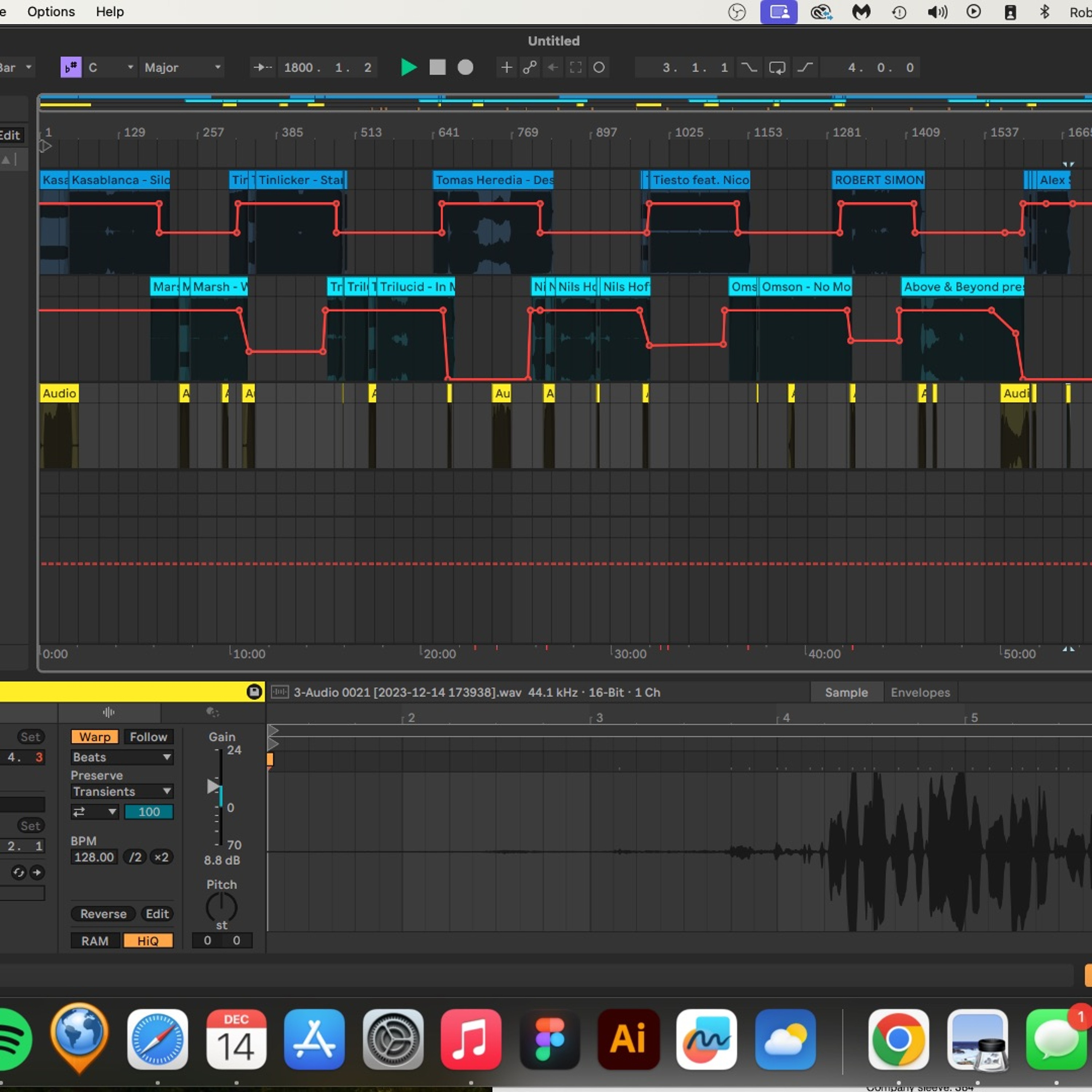This screenshot has width=1092, height=1092.
Task: Start playback with the green Play button
Action: (x=408, y=67)
